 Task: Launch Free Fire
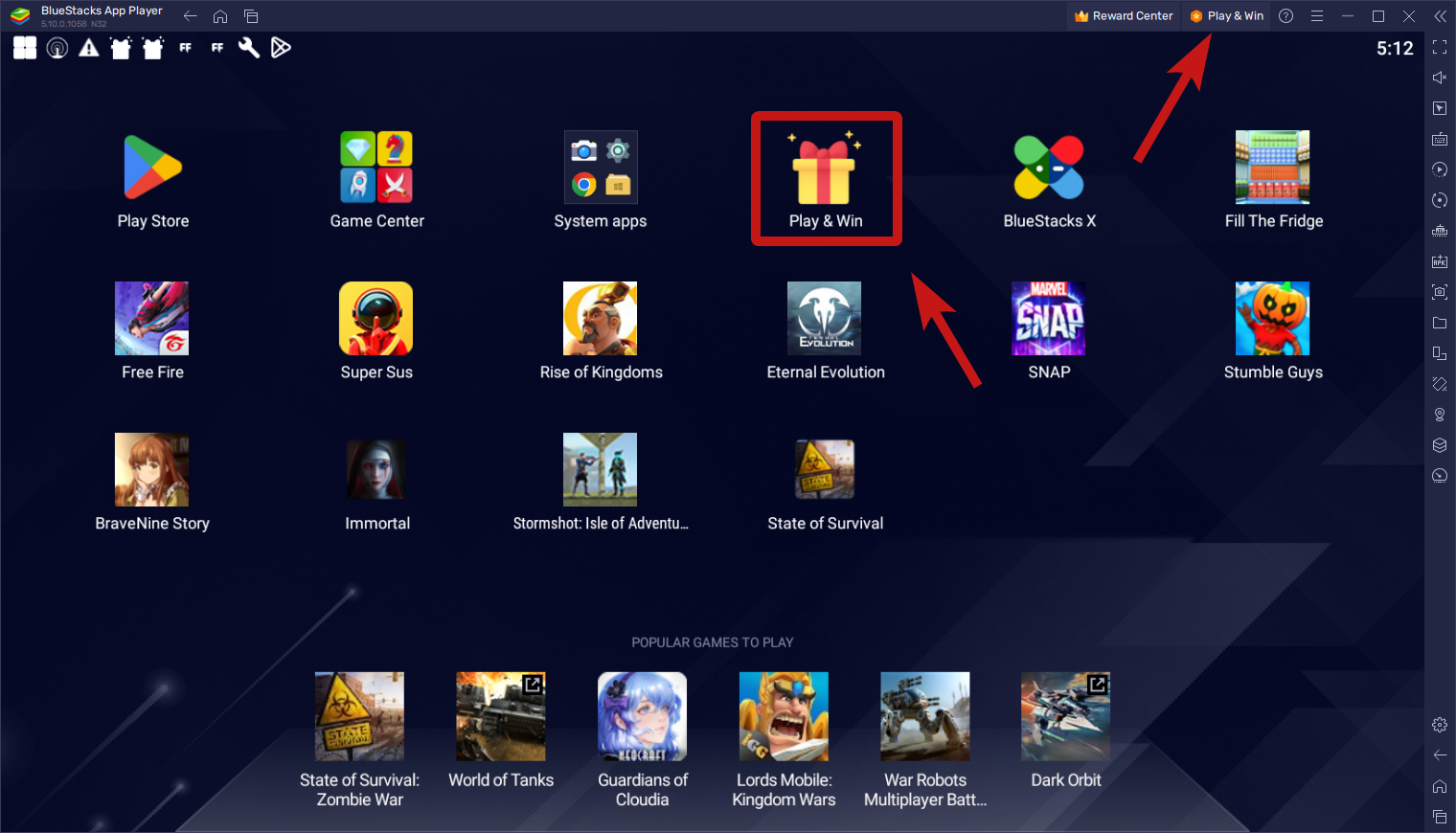[x=152, y=319]
